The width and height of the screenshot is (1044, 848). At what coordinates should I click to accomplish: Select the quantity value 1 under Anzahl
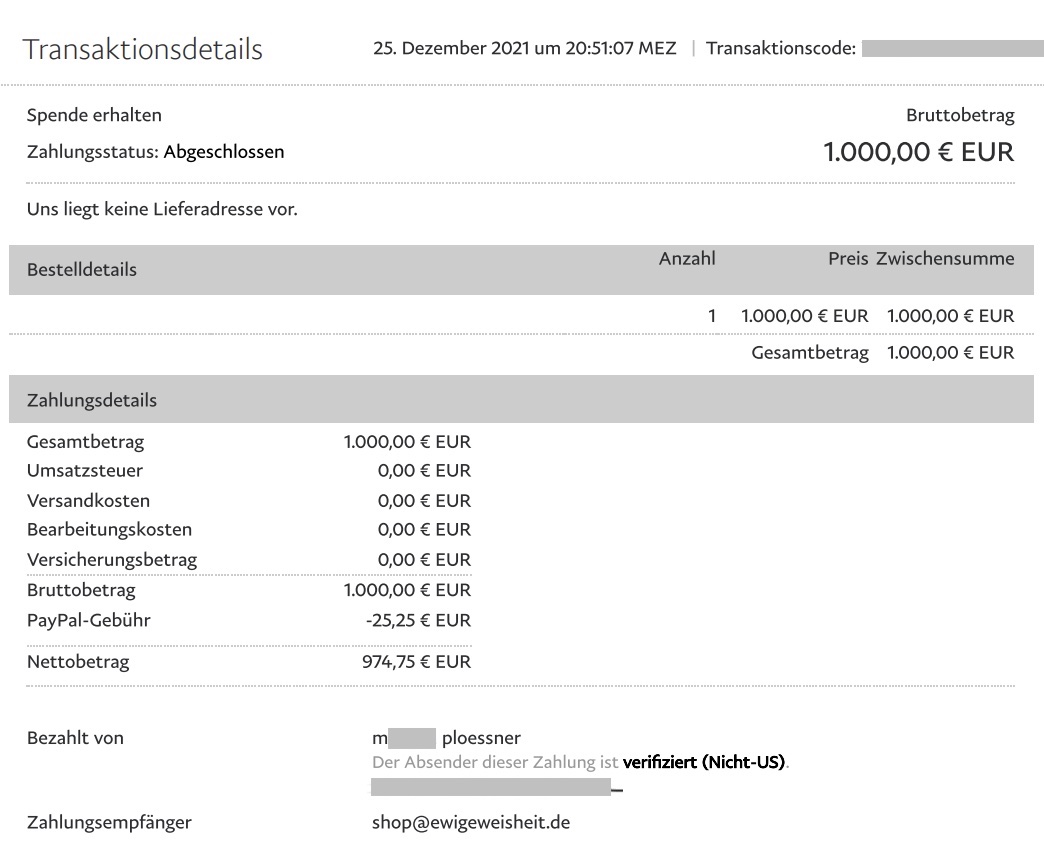(x=712, y=316)
